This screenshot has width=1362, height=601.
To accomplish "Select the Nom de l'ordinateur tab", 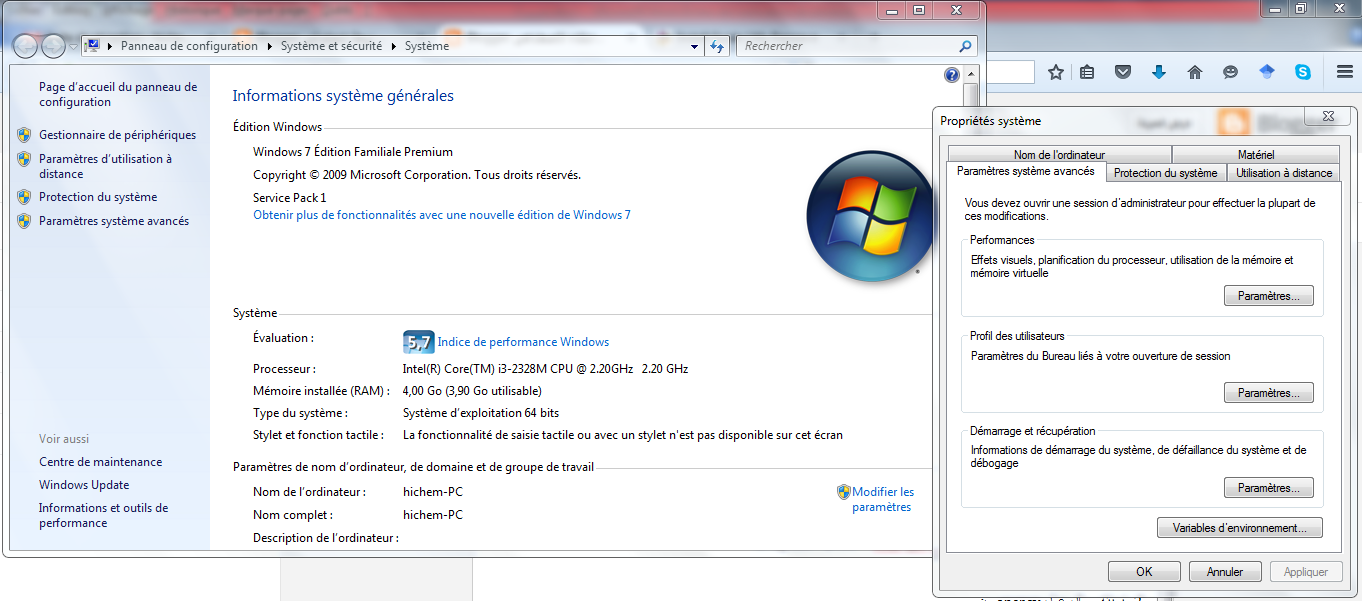I will (1059, 155).
